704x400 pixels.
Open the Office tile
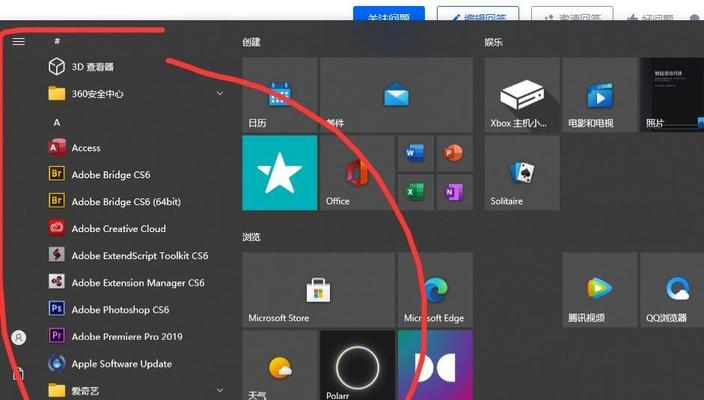pos(357,173)
